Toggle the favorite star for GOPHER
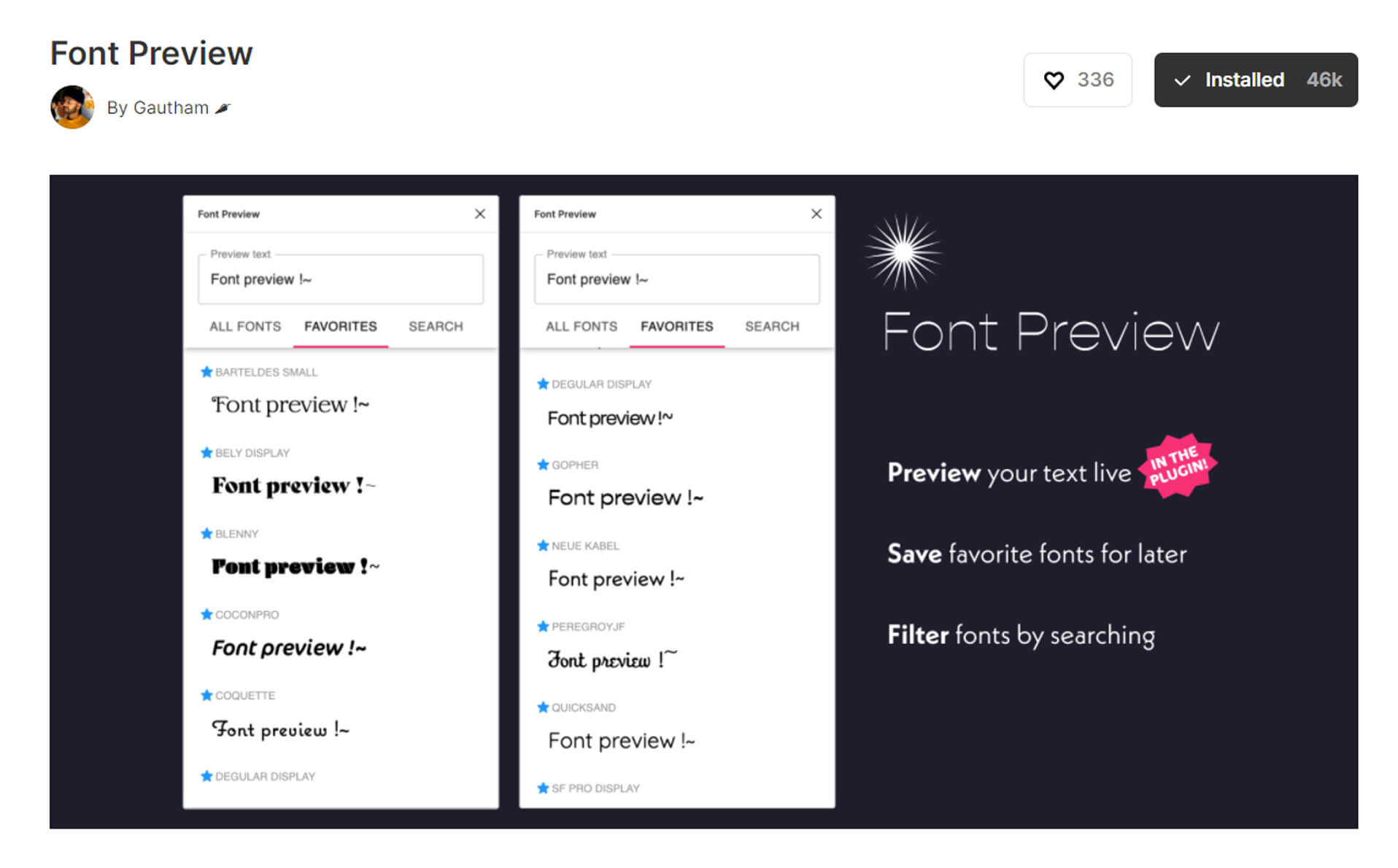Viewport: 1398px width, 868px height. pyautogui.click(x=542, y=465)
